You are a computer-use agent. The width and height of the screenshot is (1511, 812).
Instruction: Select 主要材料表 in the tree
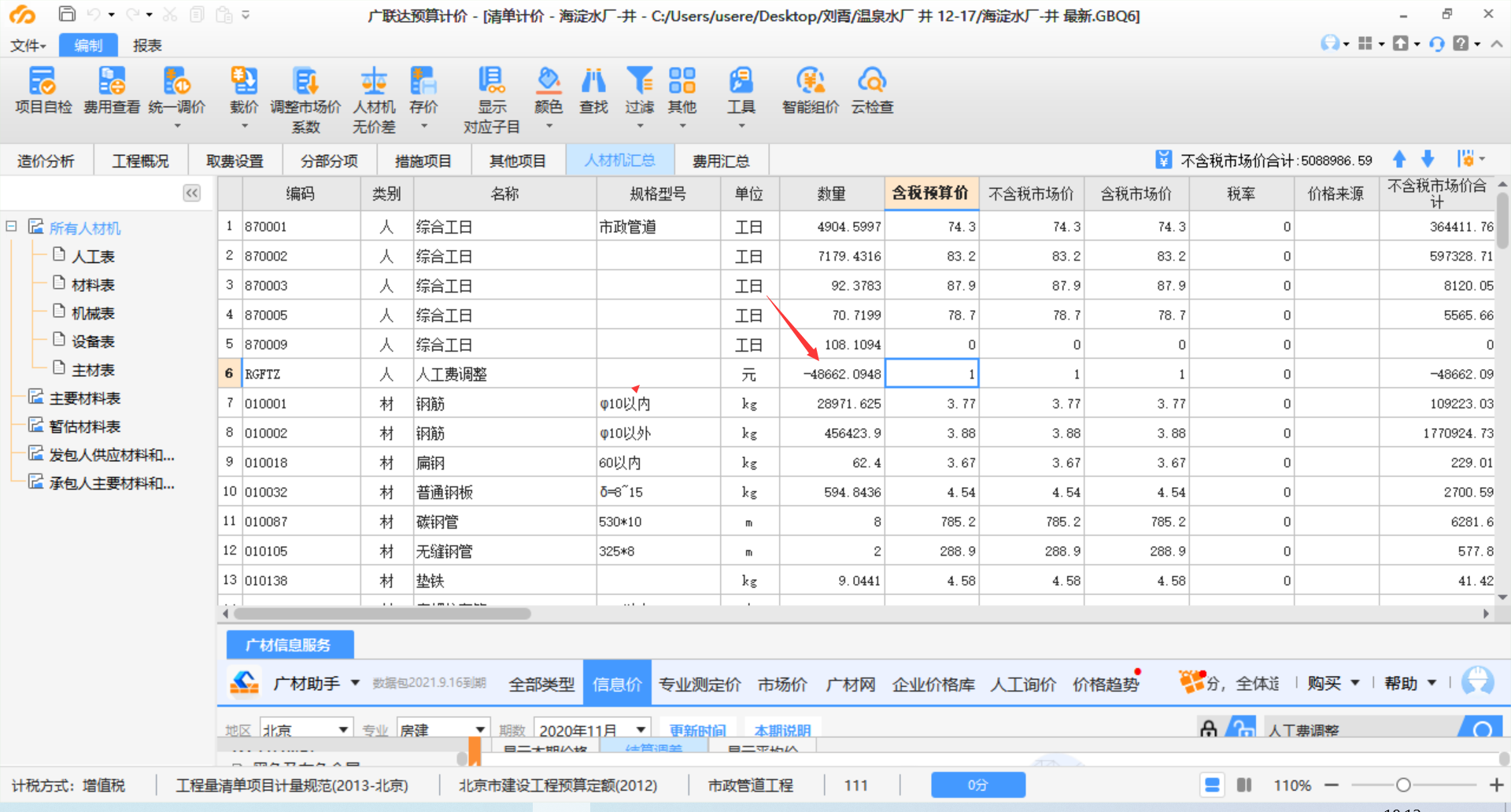(84, 398)
